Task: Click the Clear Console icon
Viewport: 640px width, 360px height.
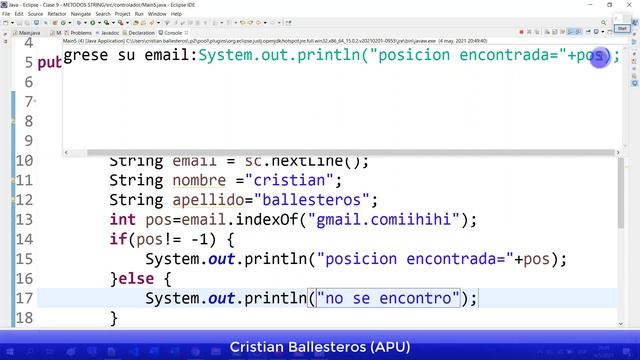Action: (x=547, y=32)
